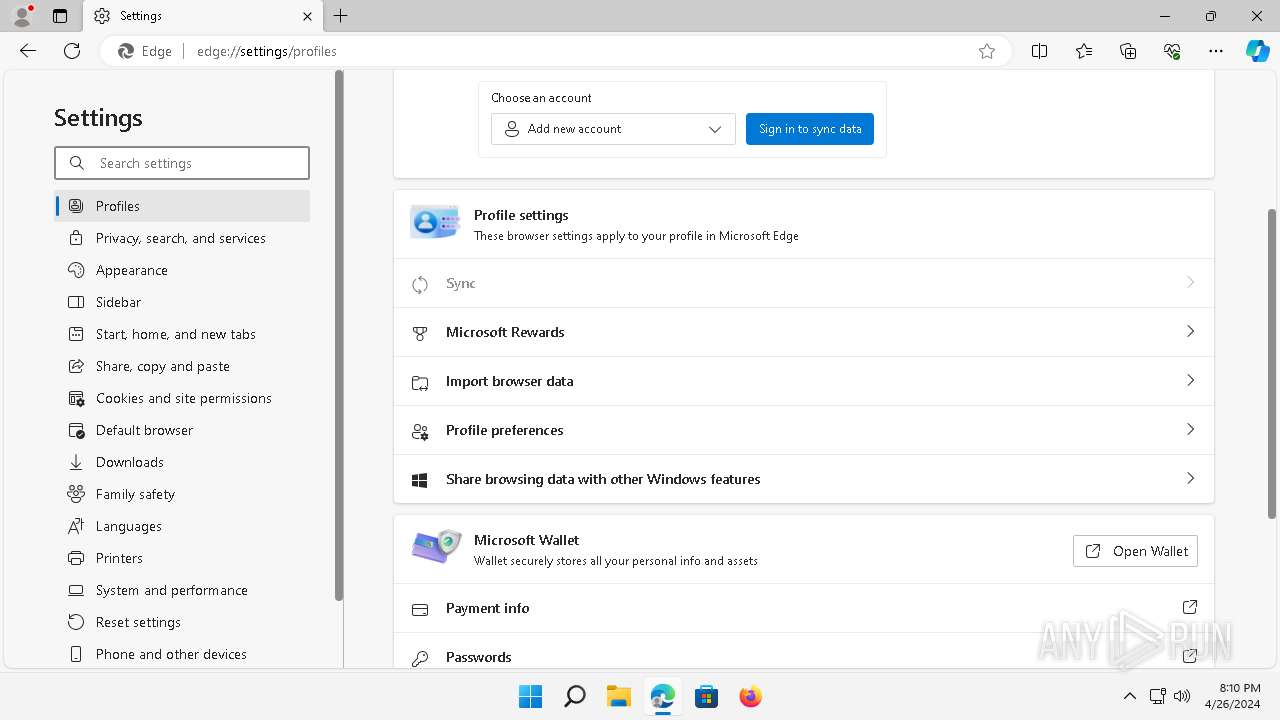Viewport: 1280px width, 720px height.
Task: Open Share, copy and paste settings
Action: 182,366
